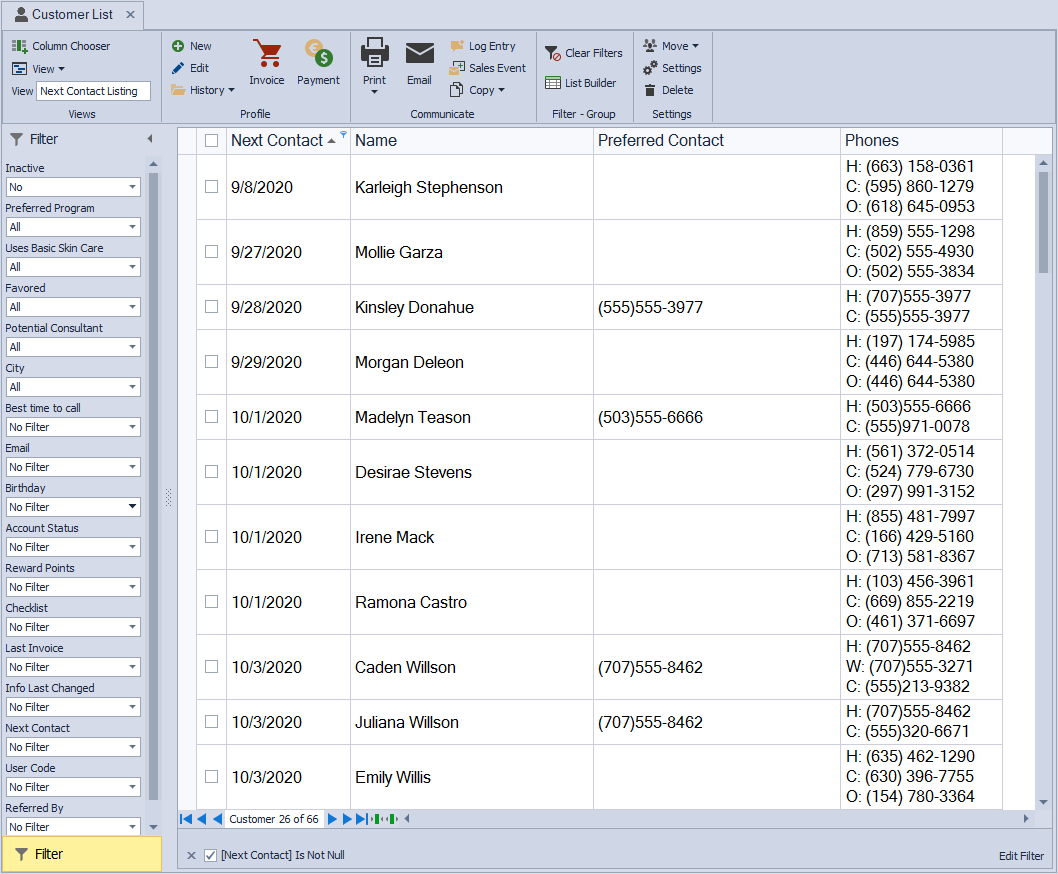The height and width of the screenshot is (874, 1058).
Task: Go to next record beside the counter
Action: 332,819
